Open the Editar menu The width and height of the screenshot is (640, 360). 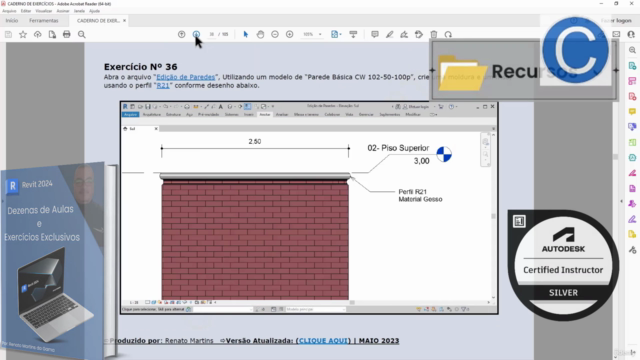tap(26, 11)
